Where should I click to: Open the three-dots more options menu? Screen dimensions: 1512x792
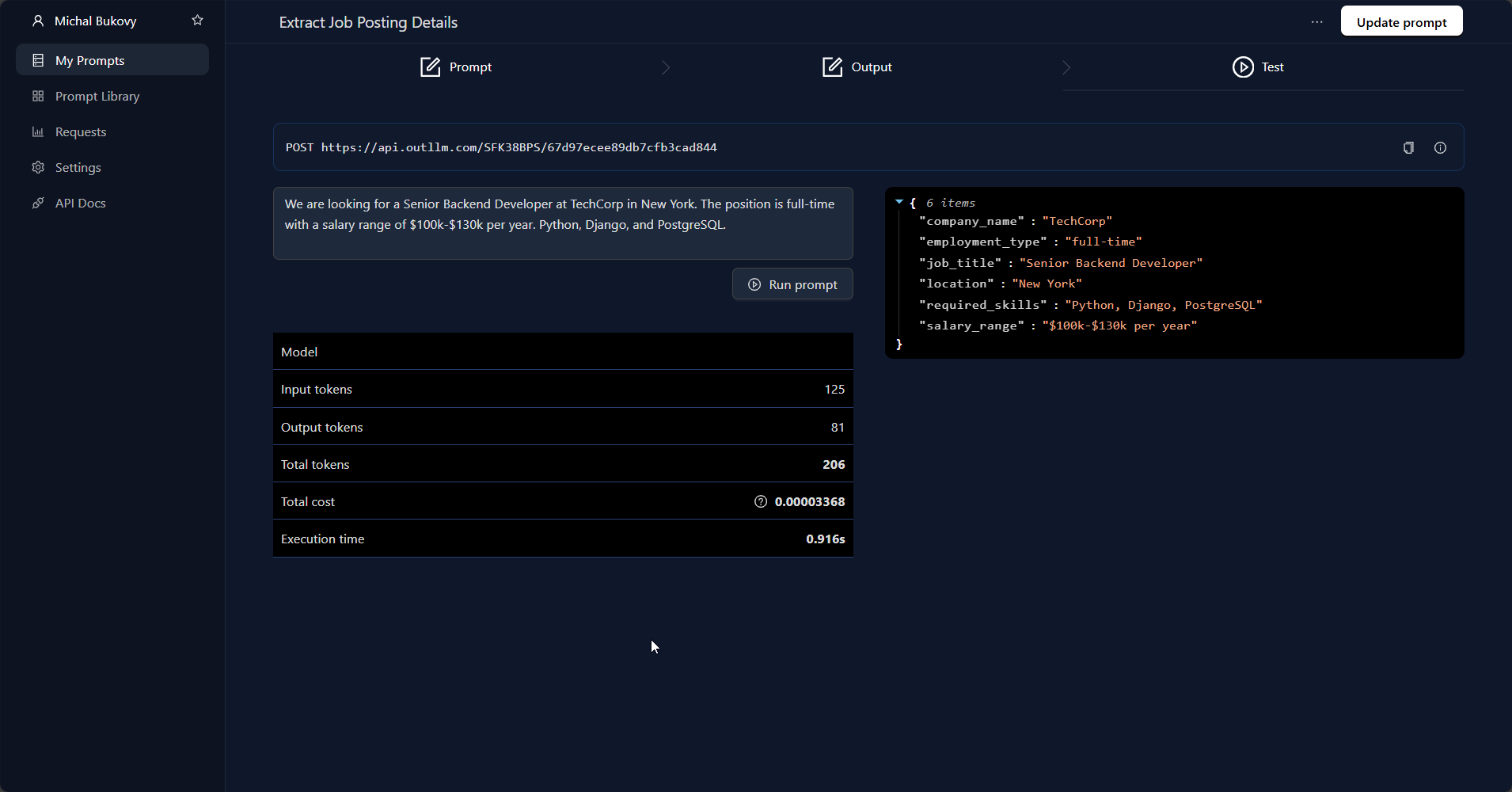click(1317, 22)
